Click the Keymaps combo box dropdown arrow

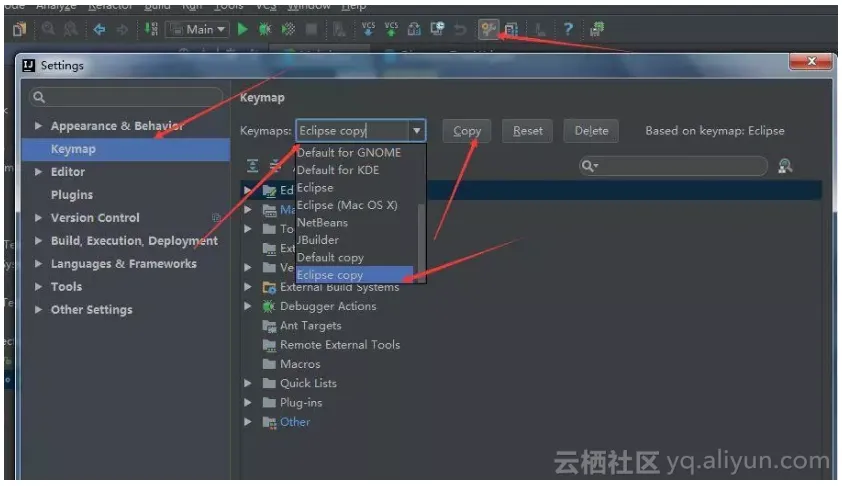point(417,130)
